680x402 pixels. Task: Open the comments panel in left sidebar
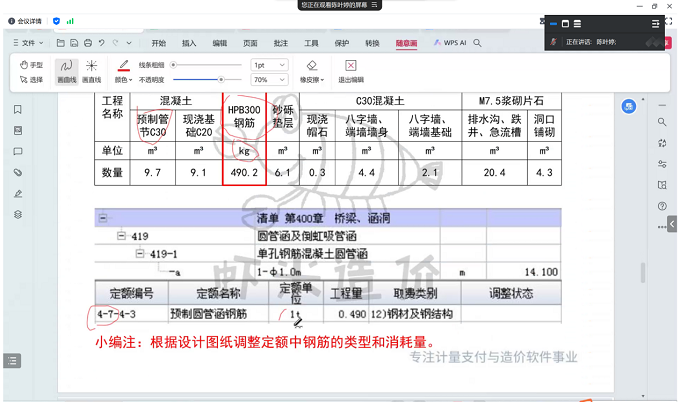(x=17, y=151)
